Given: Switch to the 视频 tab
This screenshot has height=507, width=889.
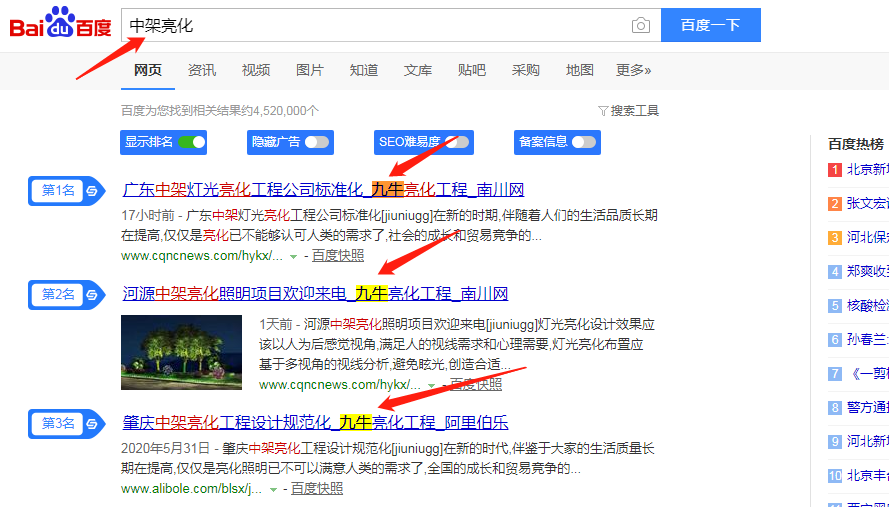Looking at the screenshot, I should (256, 70).
